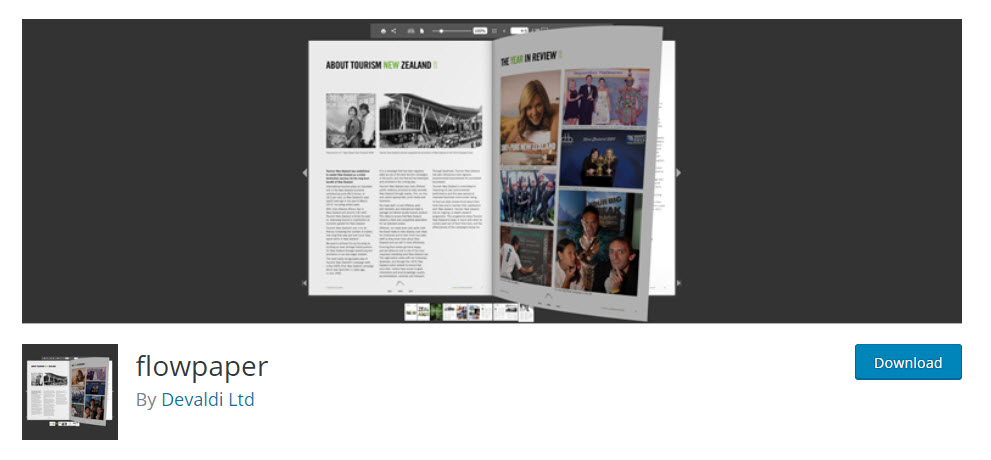The width and height of the screenshot is (991, 460).
Task: Select the green forest page thumbnail
Action: click(436, 312)
